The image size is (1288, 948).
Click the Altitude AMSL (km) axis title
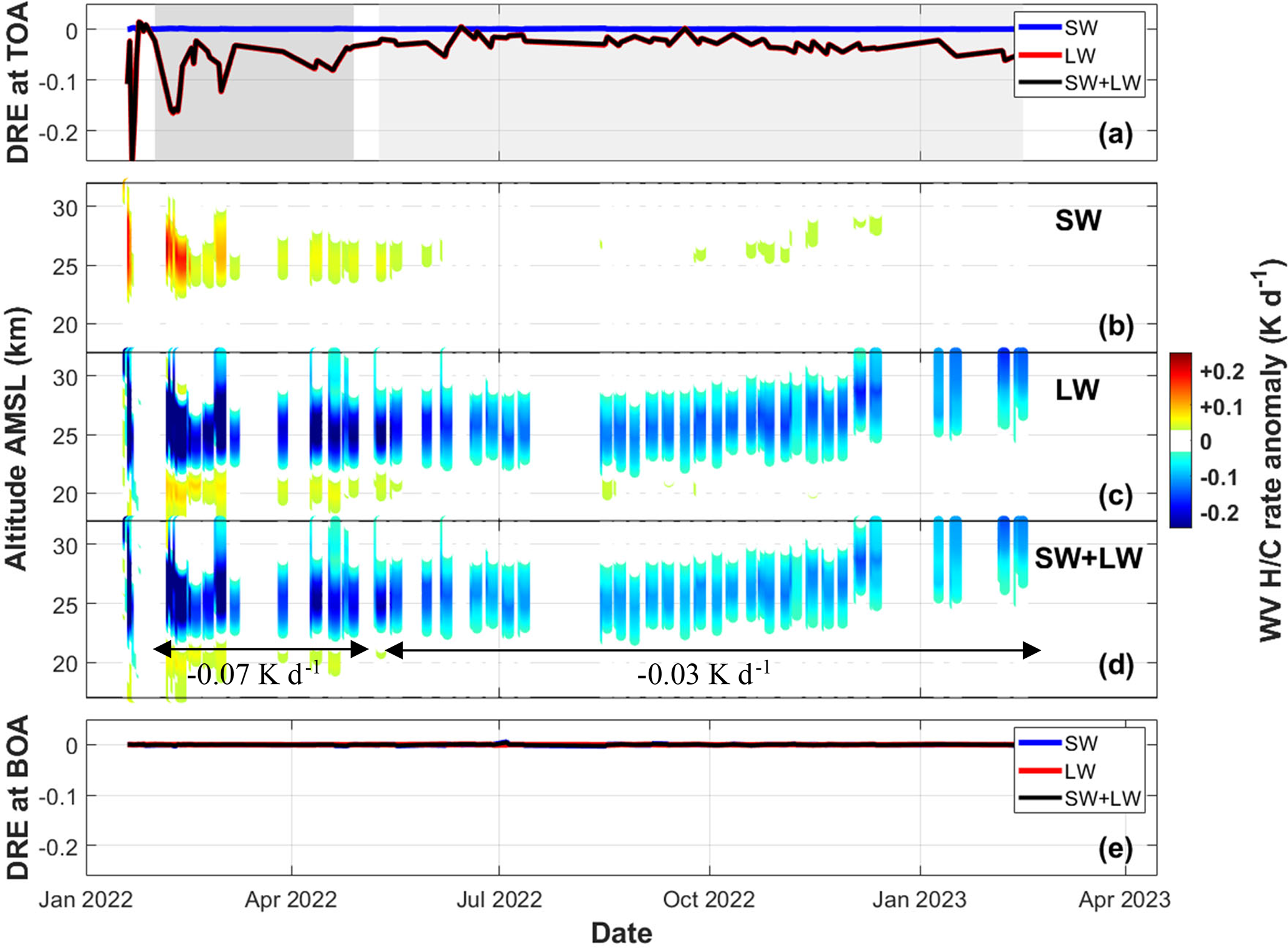tap(17, 438)
